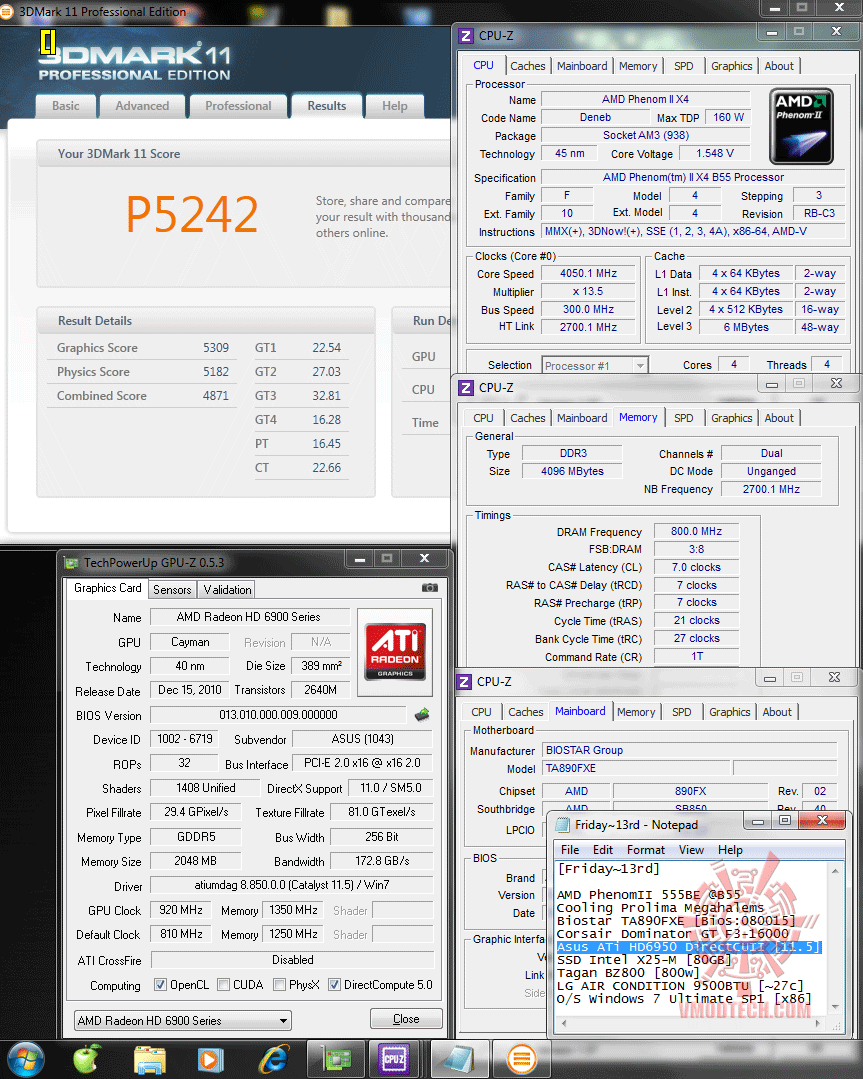Select the Results tab in 3DMark
This screenshot has height=1079, width=863.
click(327, 106)
